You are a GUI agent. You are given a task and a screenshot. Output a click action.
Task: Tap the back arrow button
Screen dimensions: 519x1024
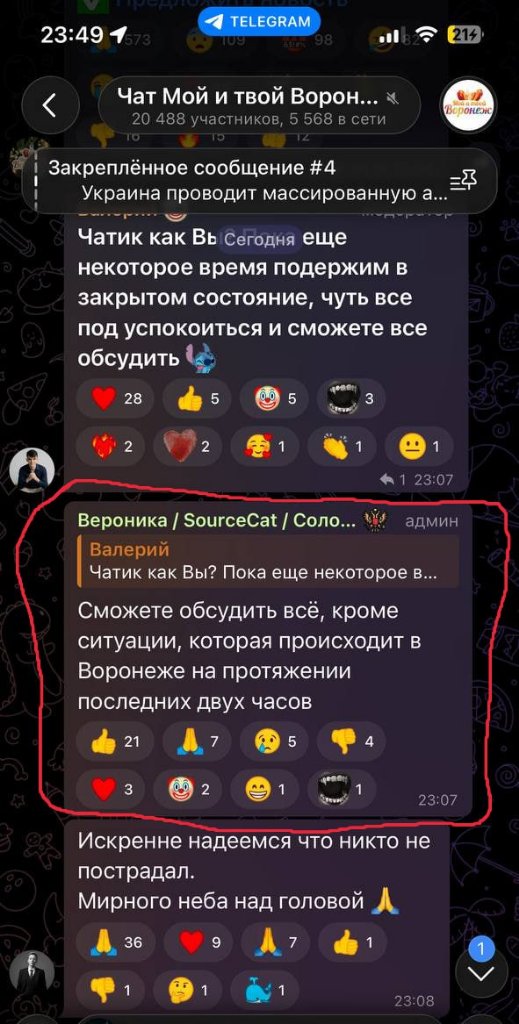click(50, 104)
